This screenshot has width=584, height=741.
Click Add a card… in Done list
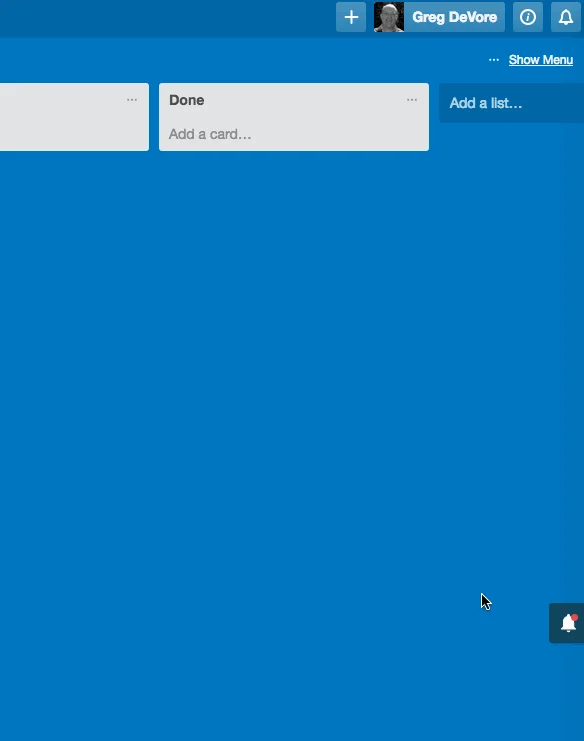pos(210,134)
